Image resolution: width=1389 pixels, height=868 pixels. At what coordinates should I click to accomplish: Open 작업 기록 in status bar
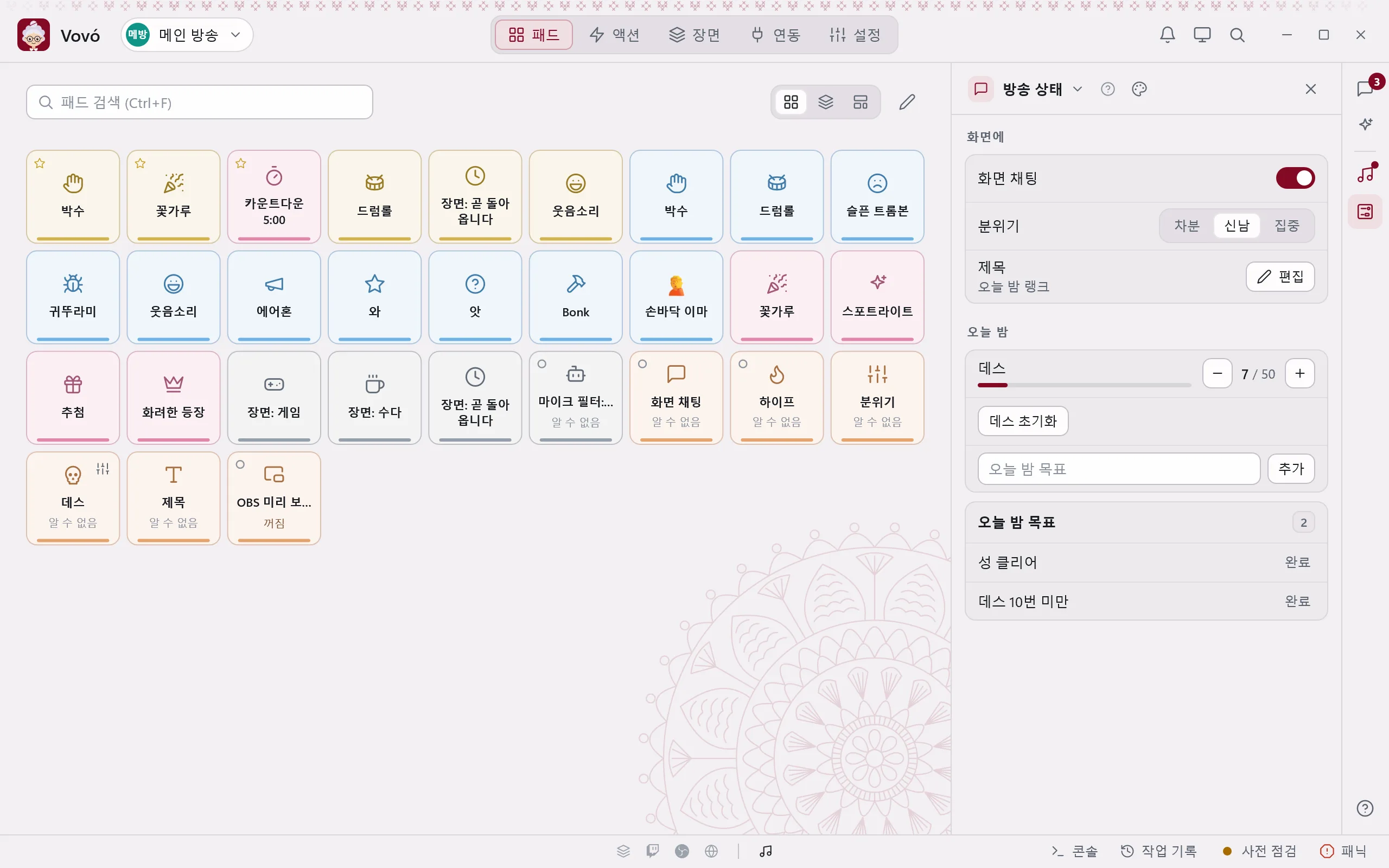click(x=1158, y=851)
